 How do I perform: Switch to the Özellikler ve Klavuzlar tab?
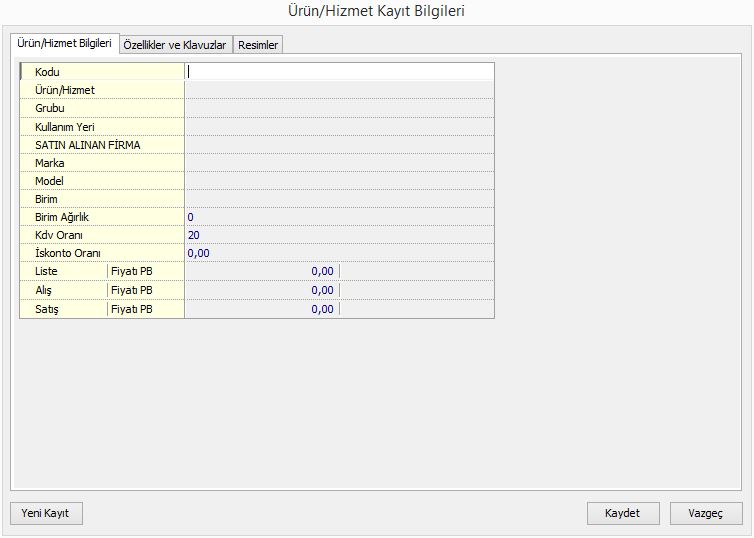(x=176, y=45)
